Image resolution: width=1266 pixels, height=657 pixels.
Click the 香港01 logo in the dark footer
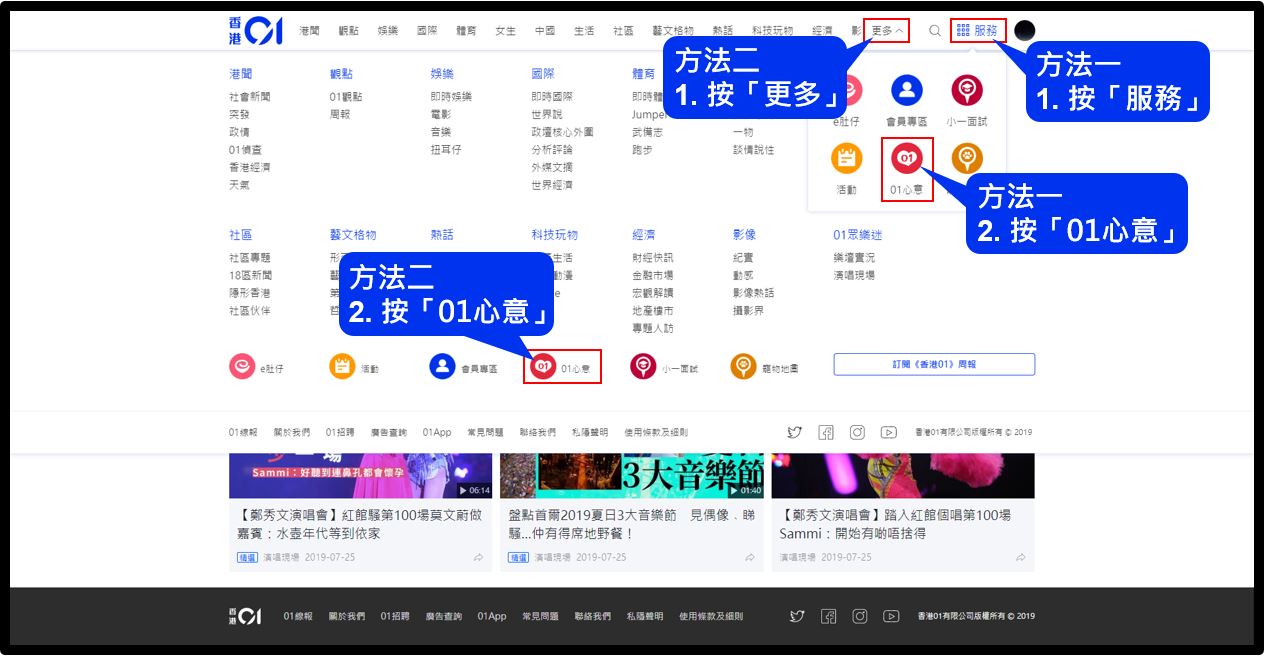pyautogui.click(x=244, y=616)
